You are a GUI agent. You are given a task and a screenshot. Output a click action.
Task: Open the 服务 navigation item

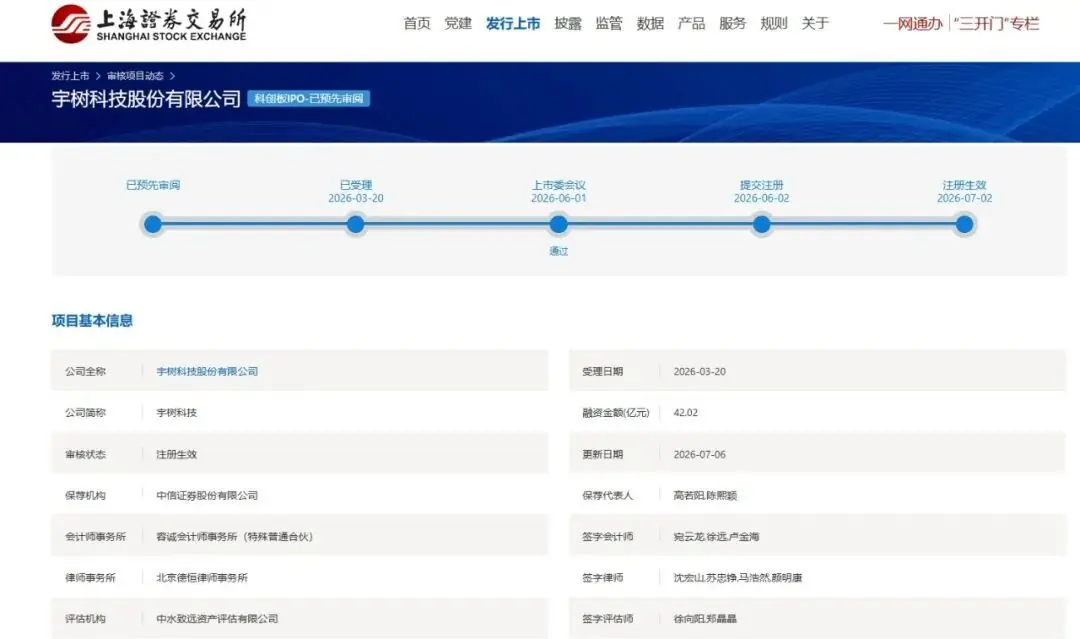click(x=732, y=23)
